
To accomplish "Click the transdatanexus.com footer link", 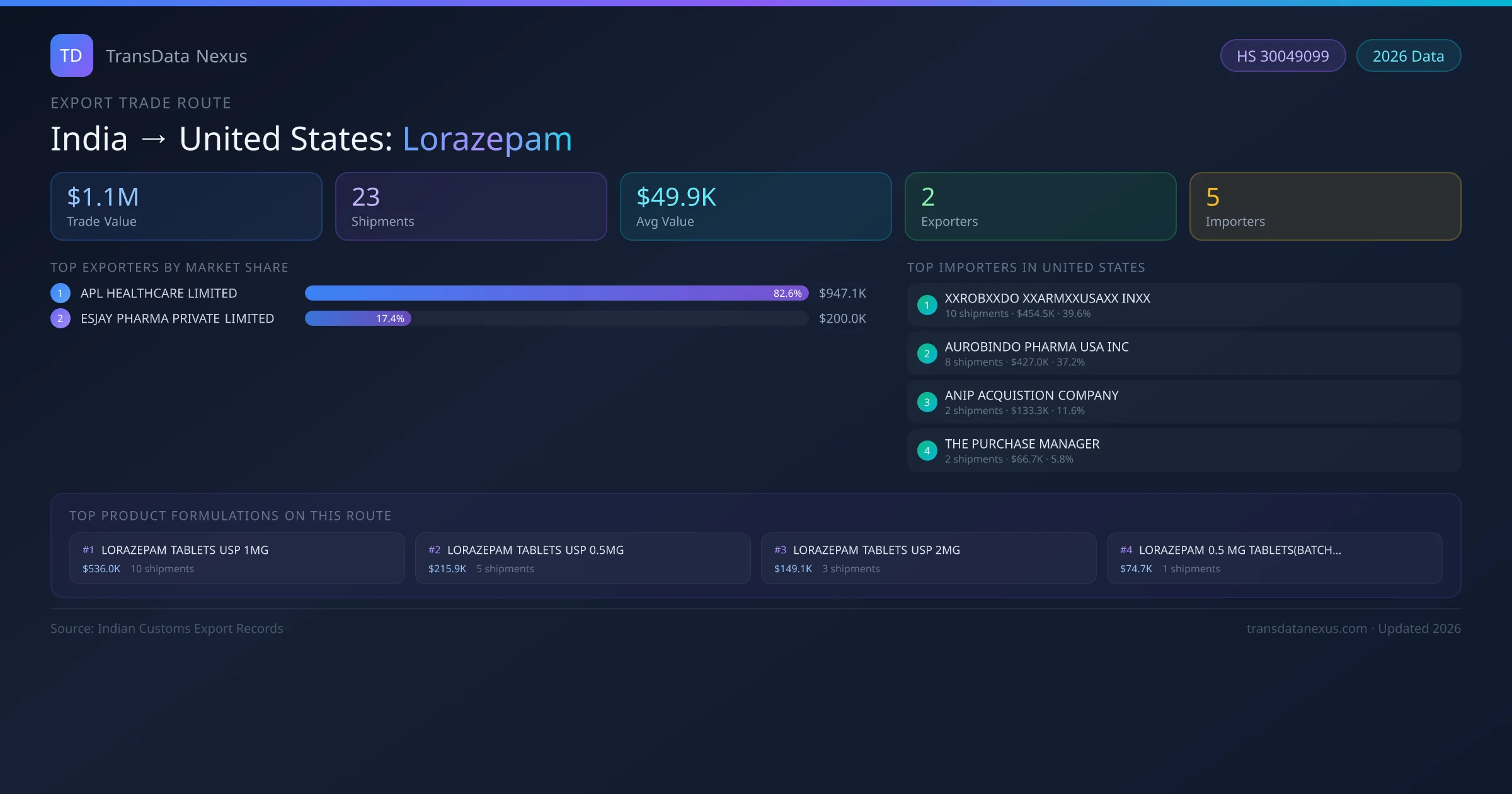I will click(x=1307, y=628).
